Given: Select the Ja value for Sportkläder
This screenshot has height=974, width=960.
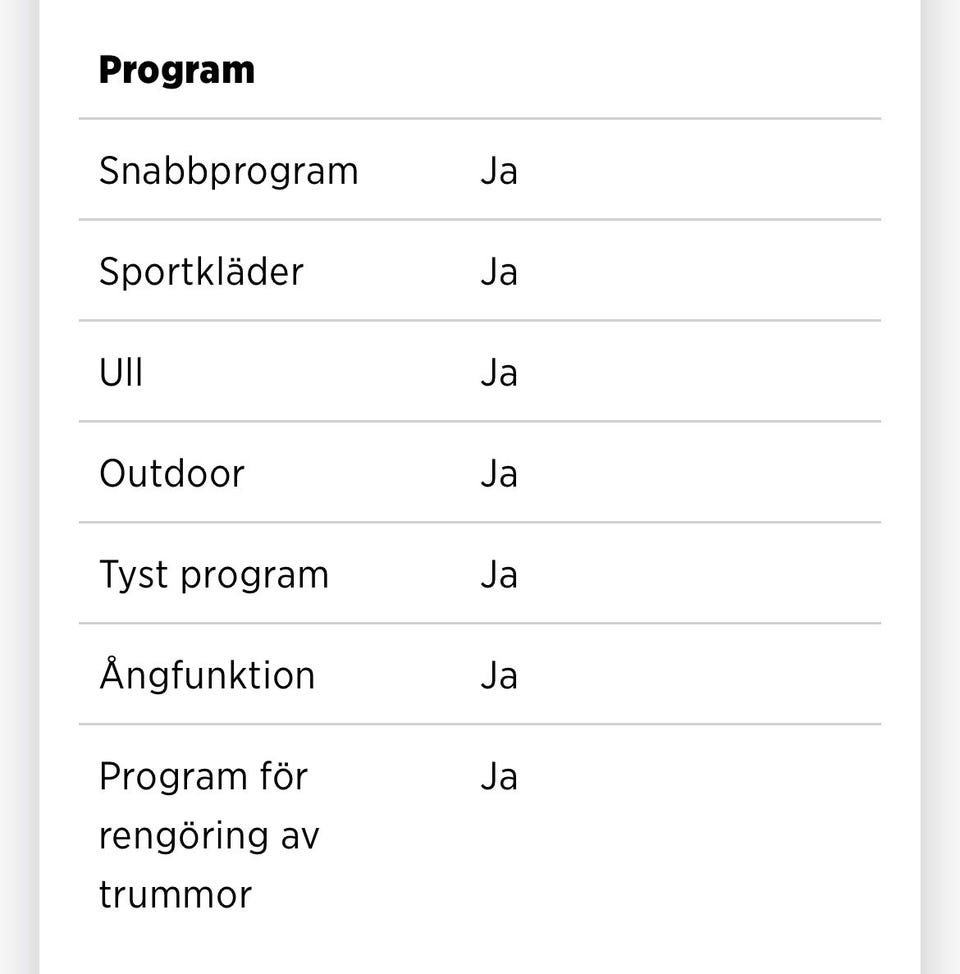Looking at the screenshot, I should (498, 272).
